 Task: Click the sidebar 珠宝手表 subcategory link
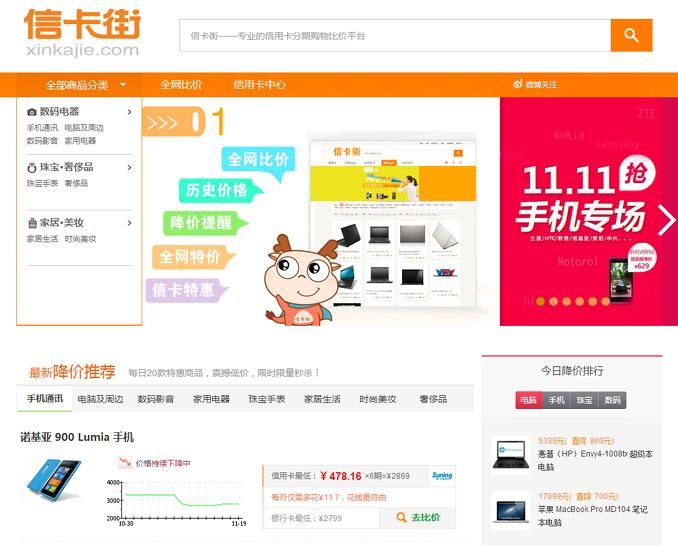pyautogui.click(x=42, y=183)
